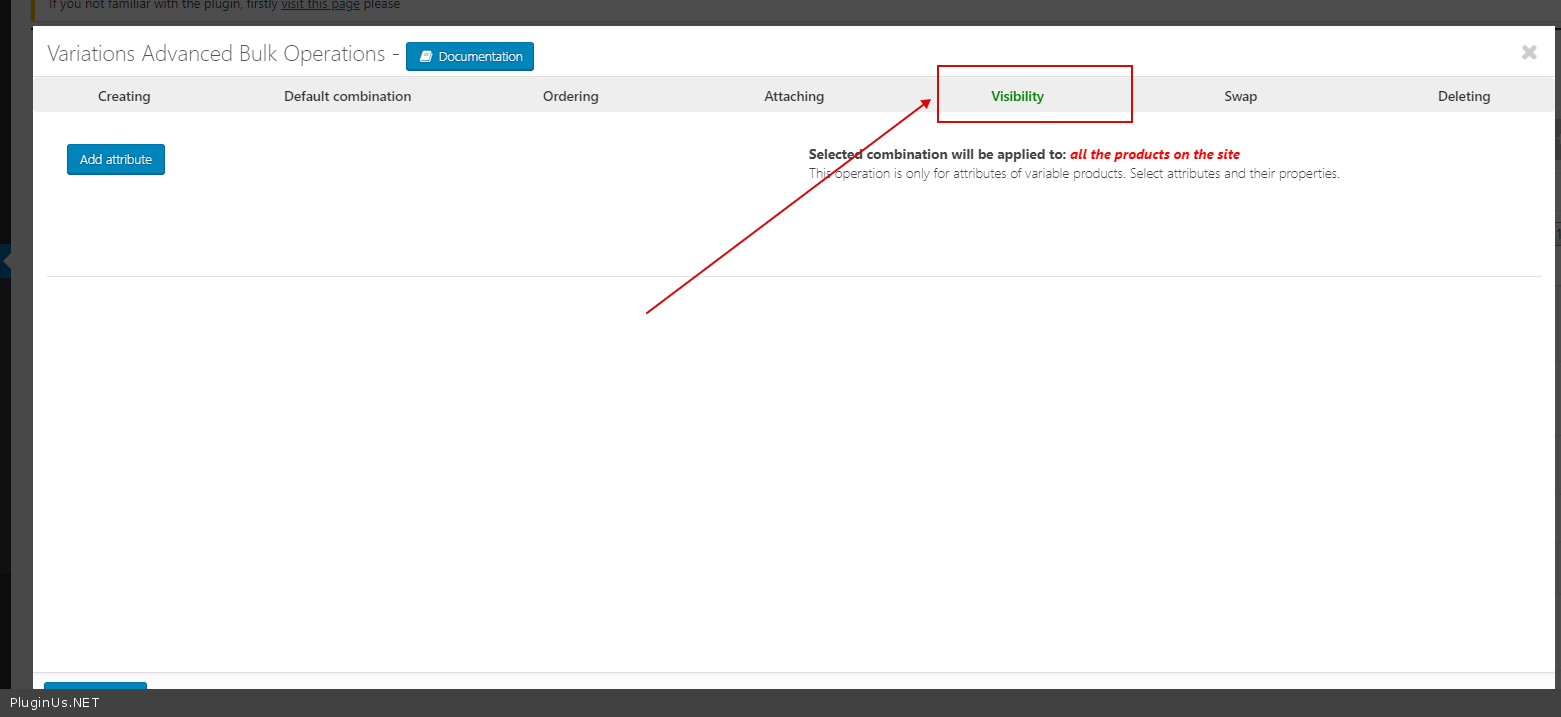
Task: Click 'Variations Advanced Bulk Operations' title
Action: click(216, 54)
